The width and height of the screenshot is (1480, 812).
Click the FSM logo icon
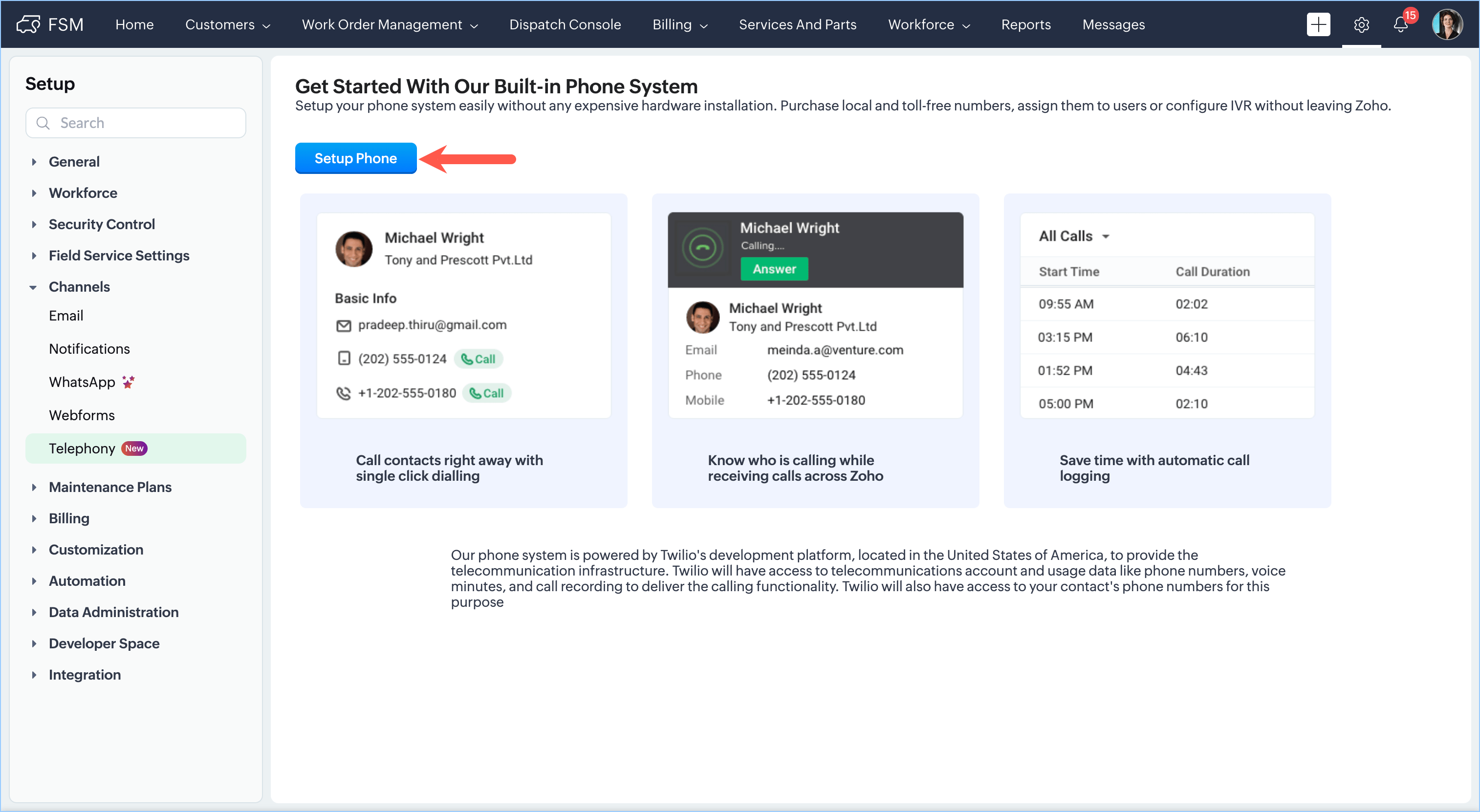pyautogui.click(x=27, y=25)
